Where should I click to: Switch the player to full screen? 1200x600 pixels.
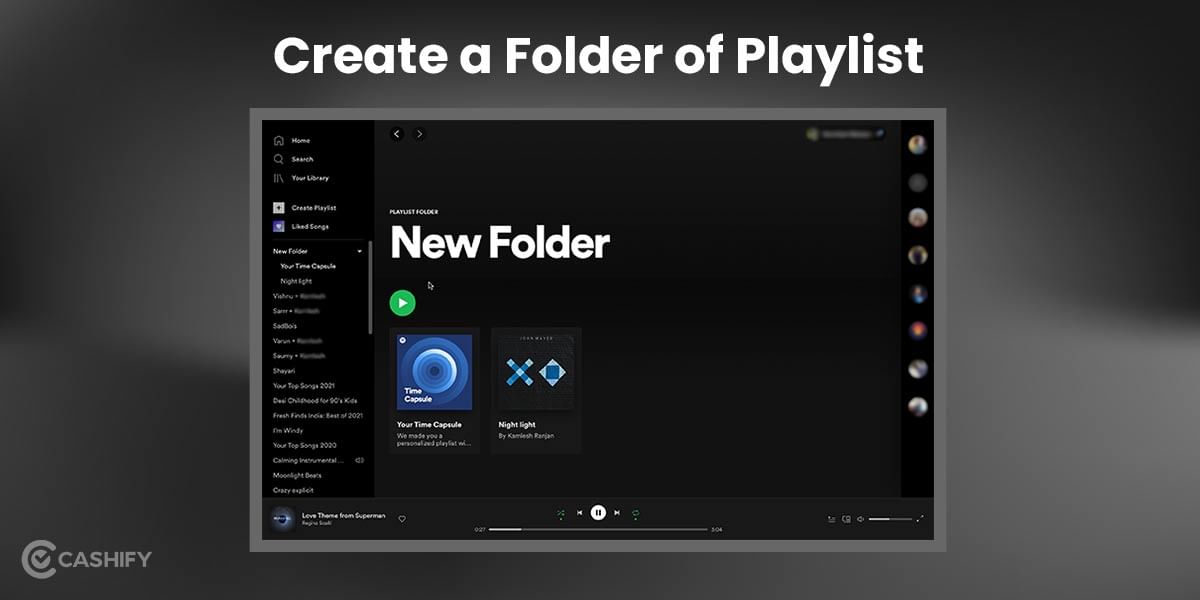click(x=920, y=519)
